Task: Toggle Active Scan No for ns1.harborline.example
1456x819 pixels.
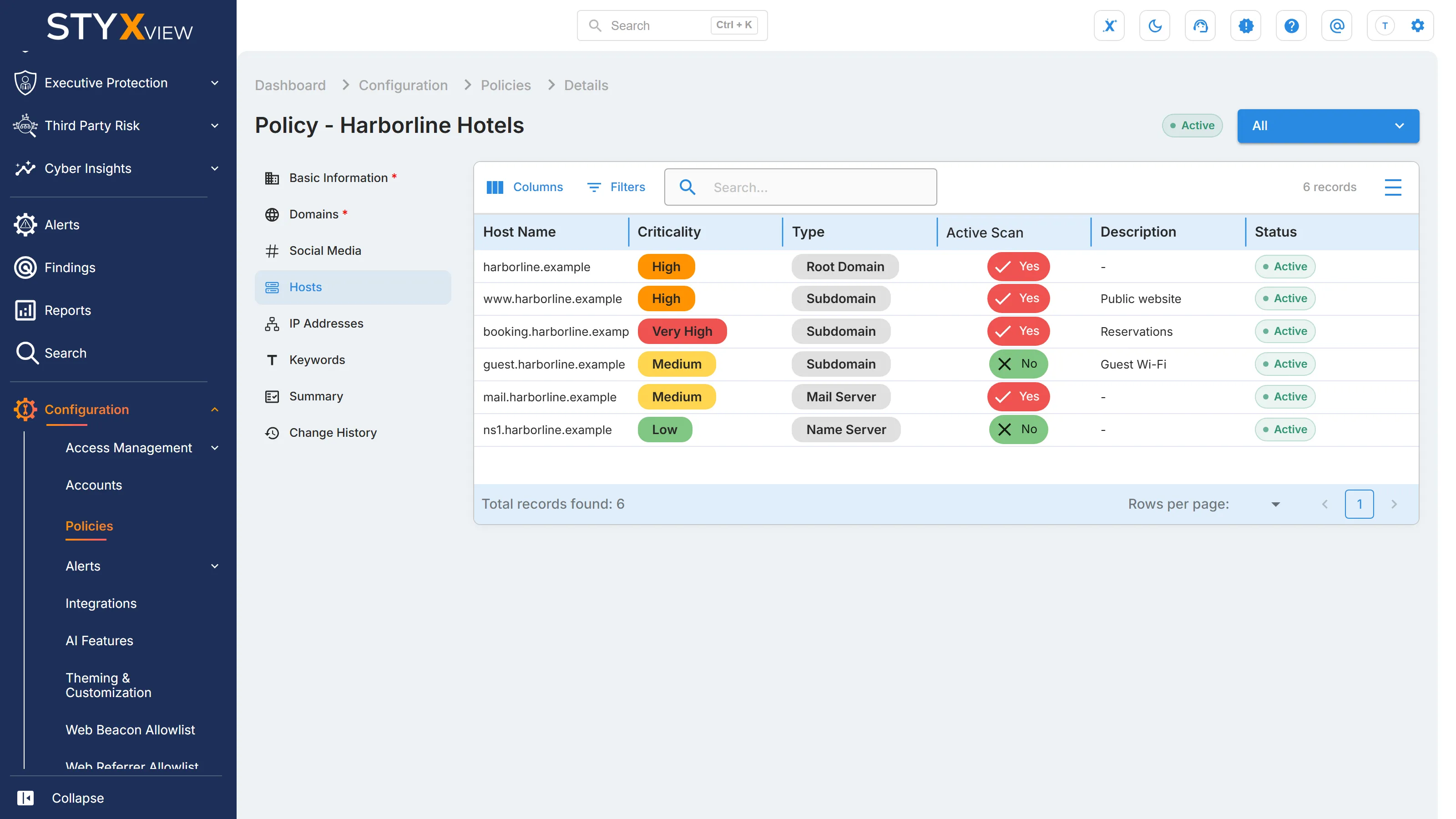Action: pyautogui.click(x=1018, y=430)
